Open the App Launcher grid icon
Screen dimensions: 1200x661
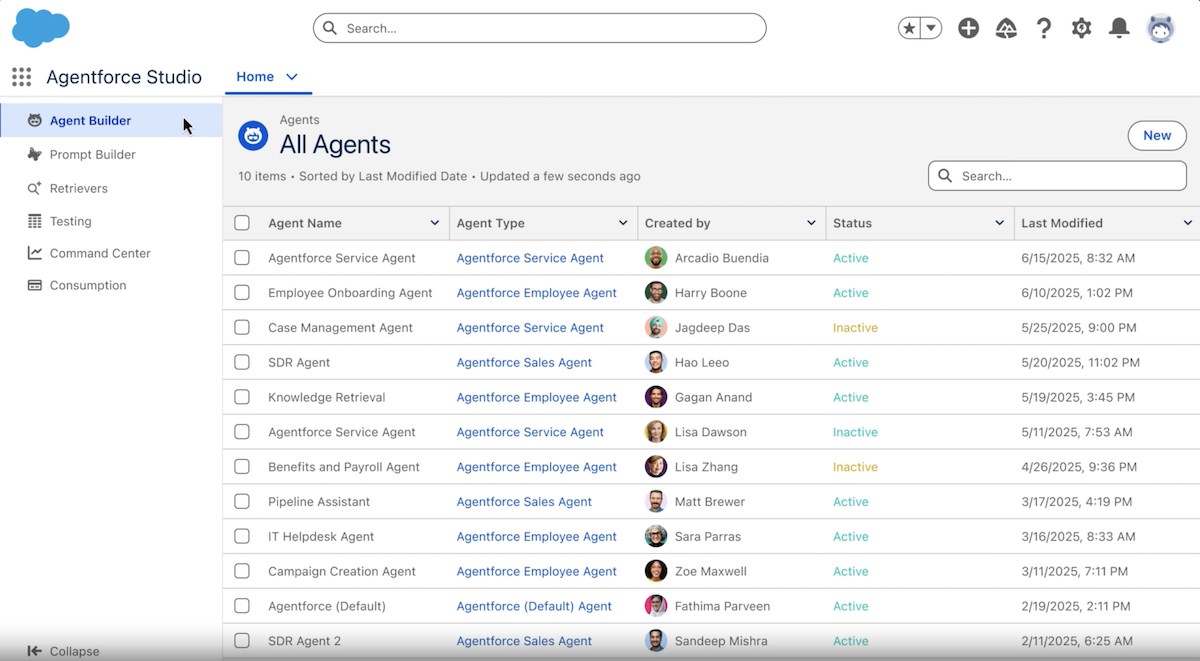pos(22,77)
